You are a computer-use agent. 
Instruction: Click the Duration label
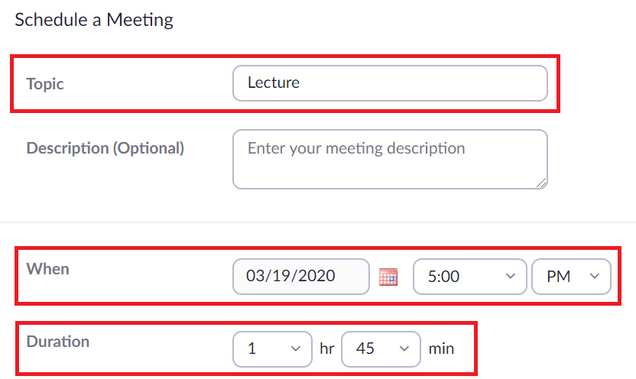click(58, 341)
